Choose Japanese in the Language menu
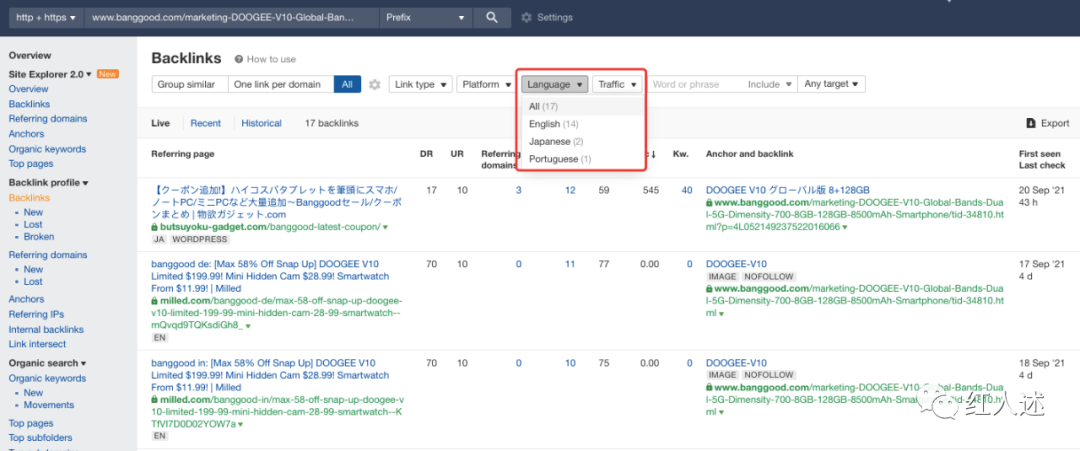Image resolution: width=1080 pixels, height=451 pixels. [x=557, y=142]
